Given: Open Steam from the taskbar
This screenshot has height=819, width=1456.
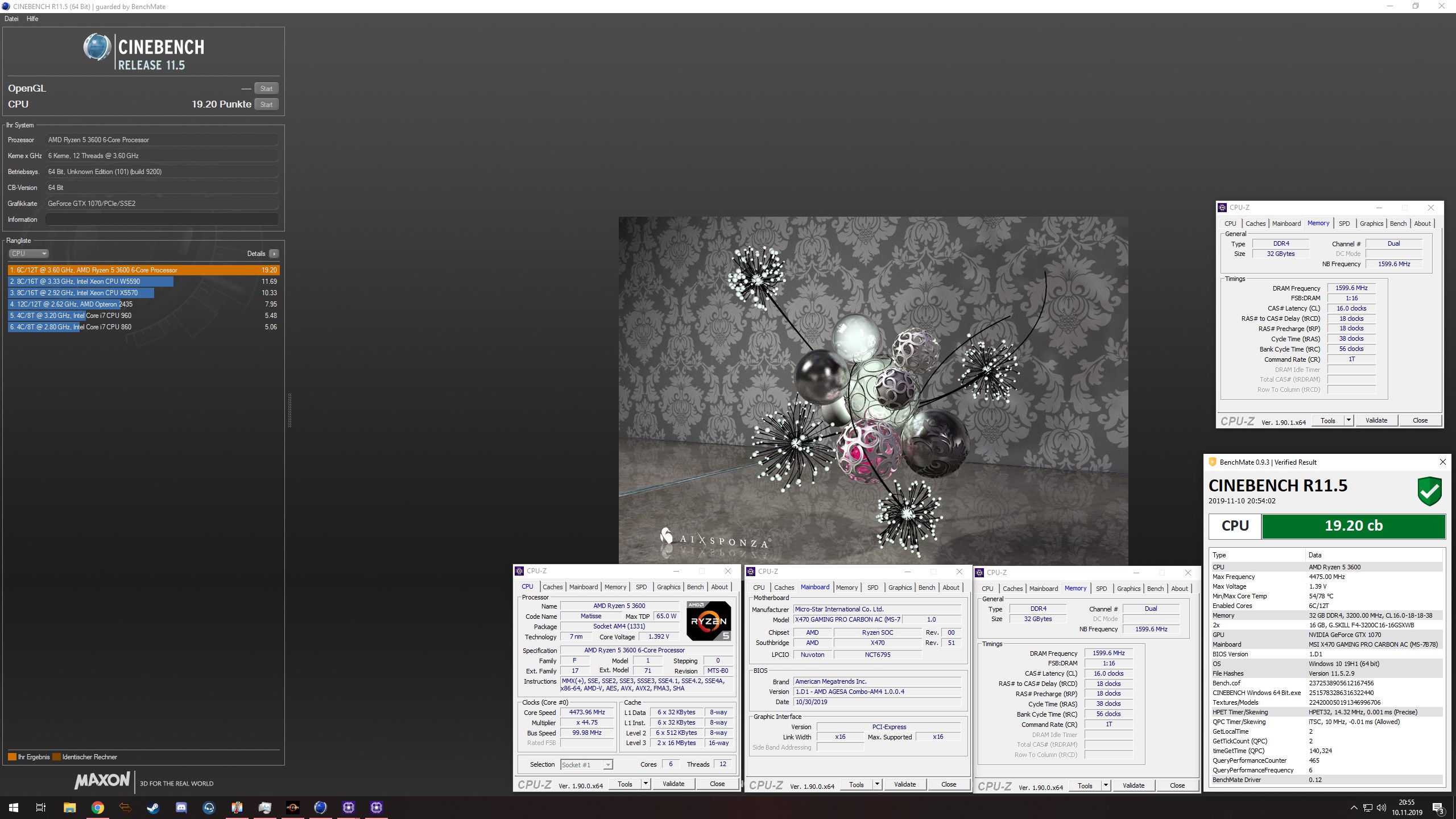Looking at the screenshot, I should click(x=153, y=807).
